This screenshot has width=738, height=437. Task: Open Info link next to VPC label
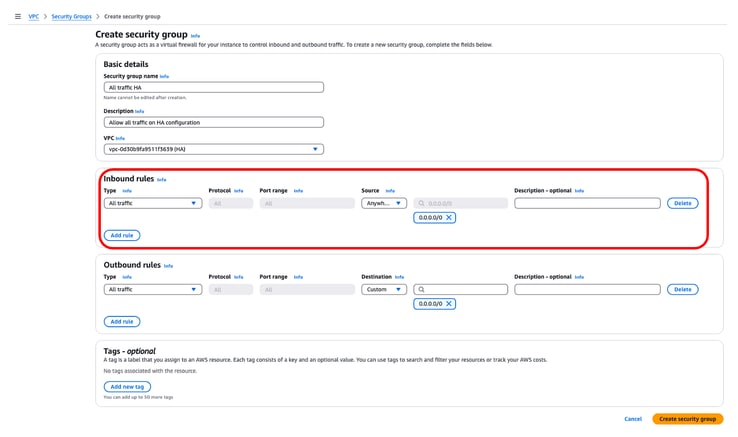[120, 138]
